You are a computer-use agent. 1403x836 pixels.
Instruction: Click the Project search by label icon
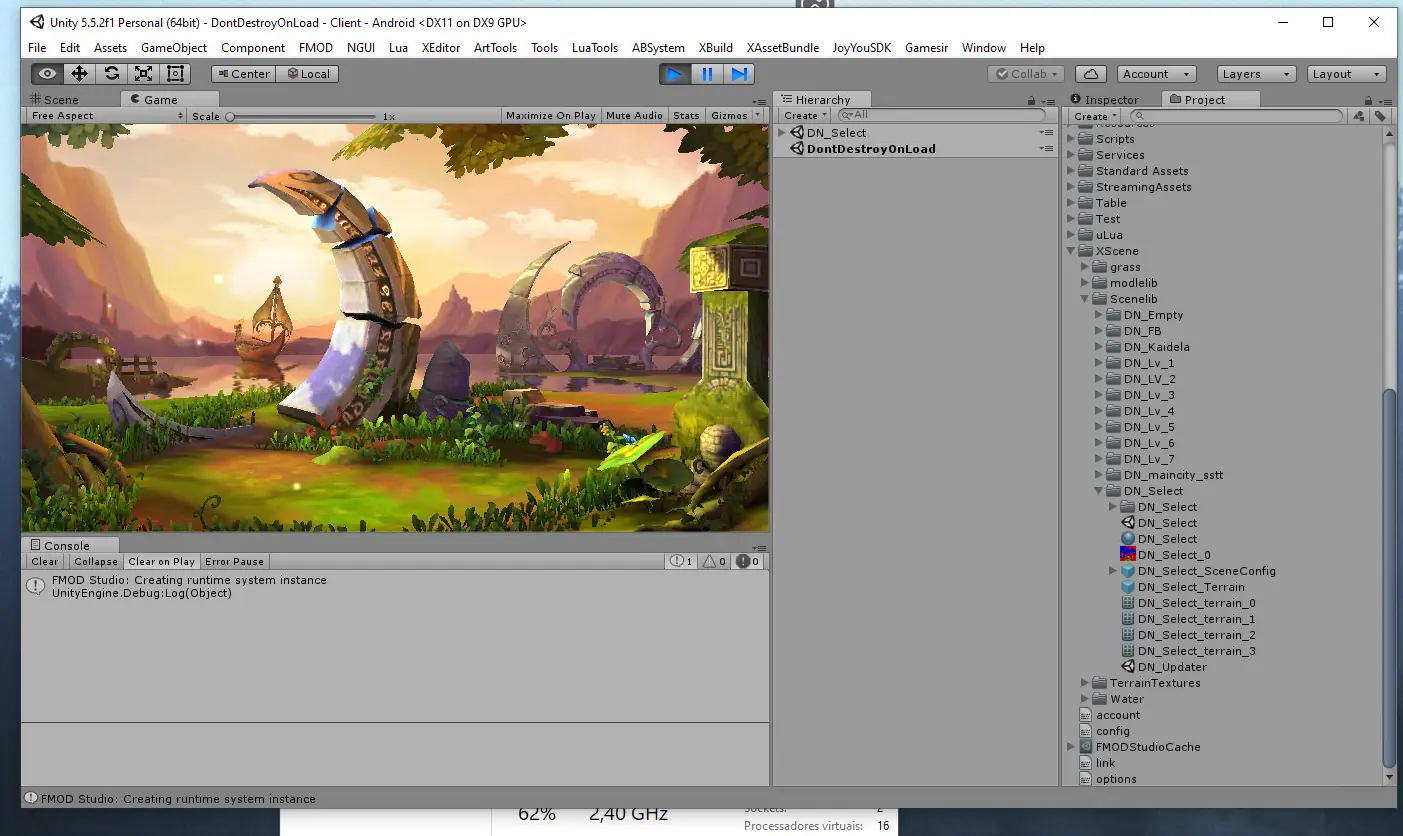[x=1381, y=116]
